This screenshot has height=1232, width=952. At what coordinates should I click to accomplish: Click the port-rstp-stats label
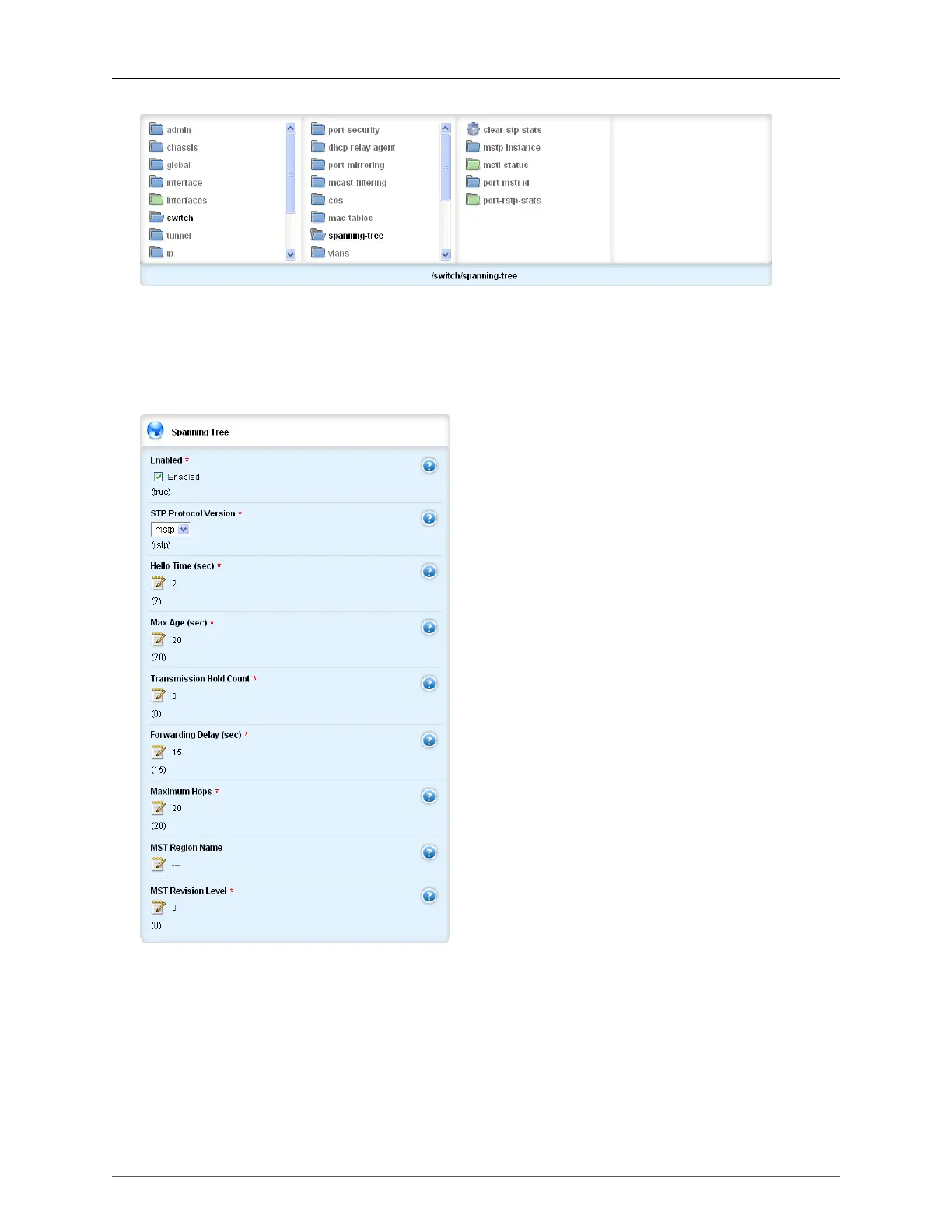point(512,200)
